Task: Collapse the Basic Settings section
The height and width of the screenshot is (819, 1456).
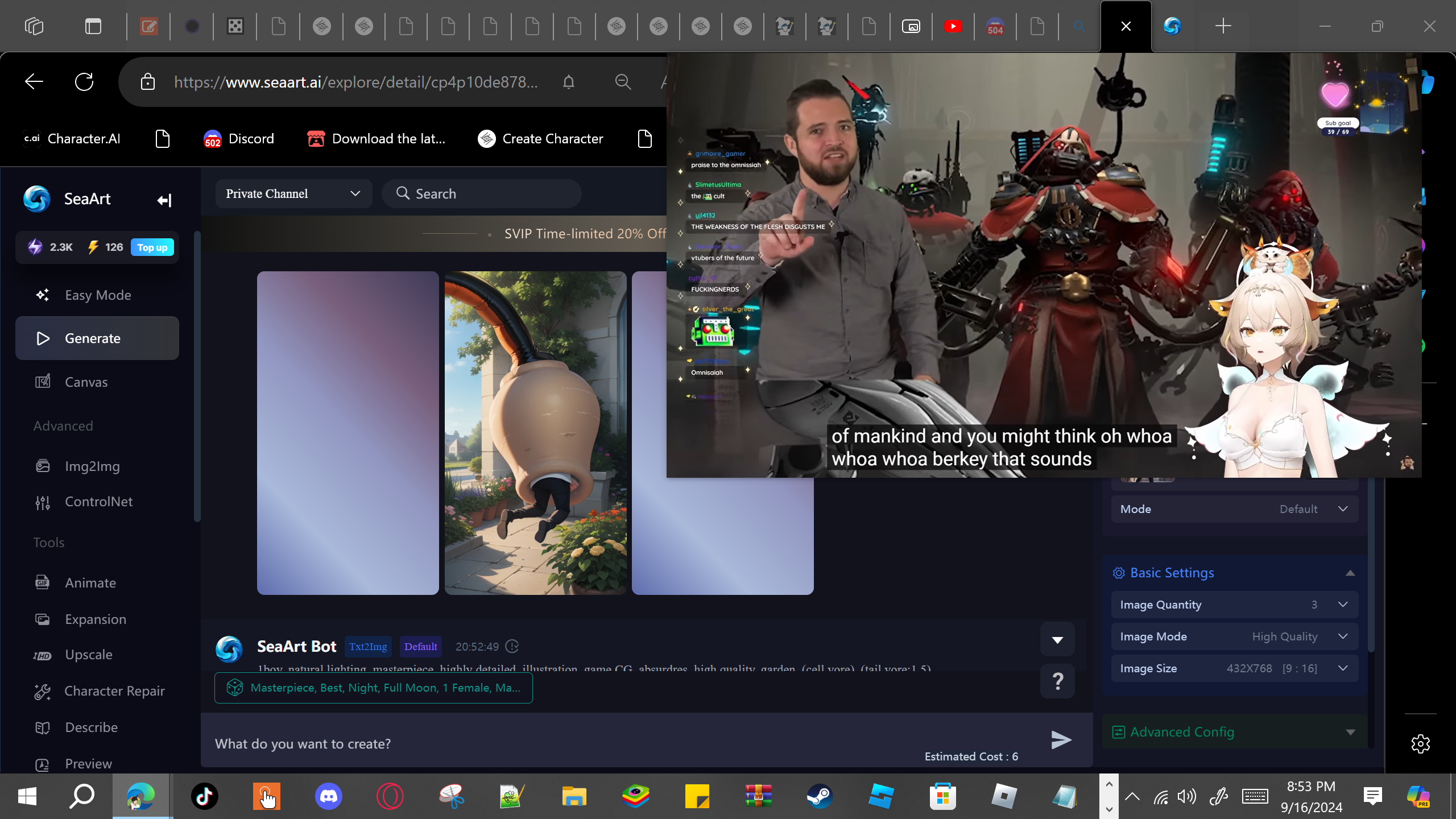Action: coord(1350,573)
